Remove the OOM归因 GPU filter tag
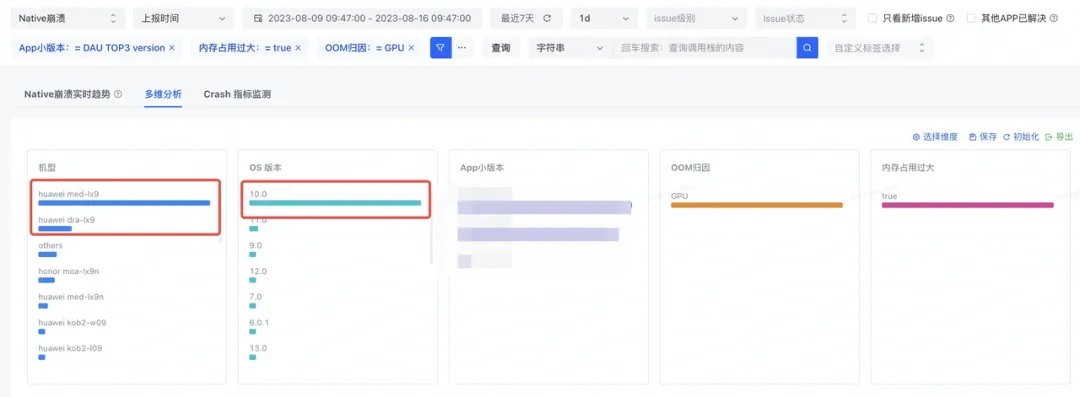Screen dimensions: 1080x397 tap(411, 48)
